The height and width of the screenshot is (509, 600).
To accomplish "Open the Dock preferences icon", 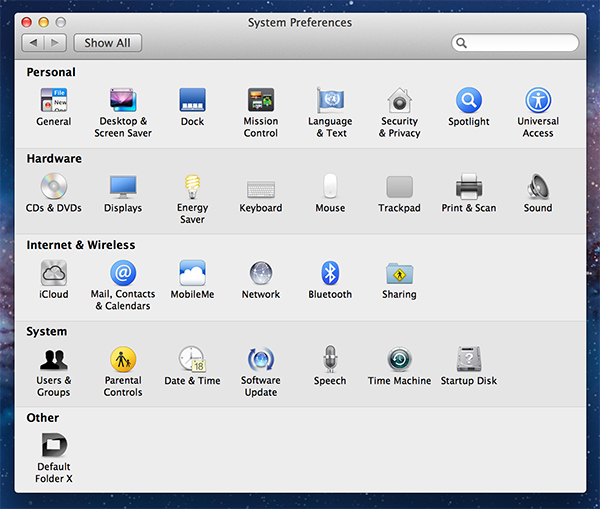I will tap(192, 100).
